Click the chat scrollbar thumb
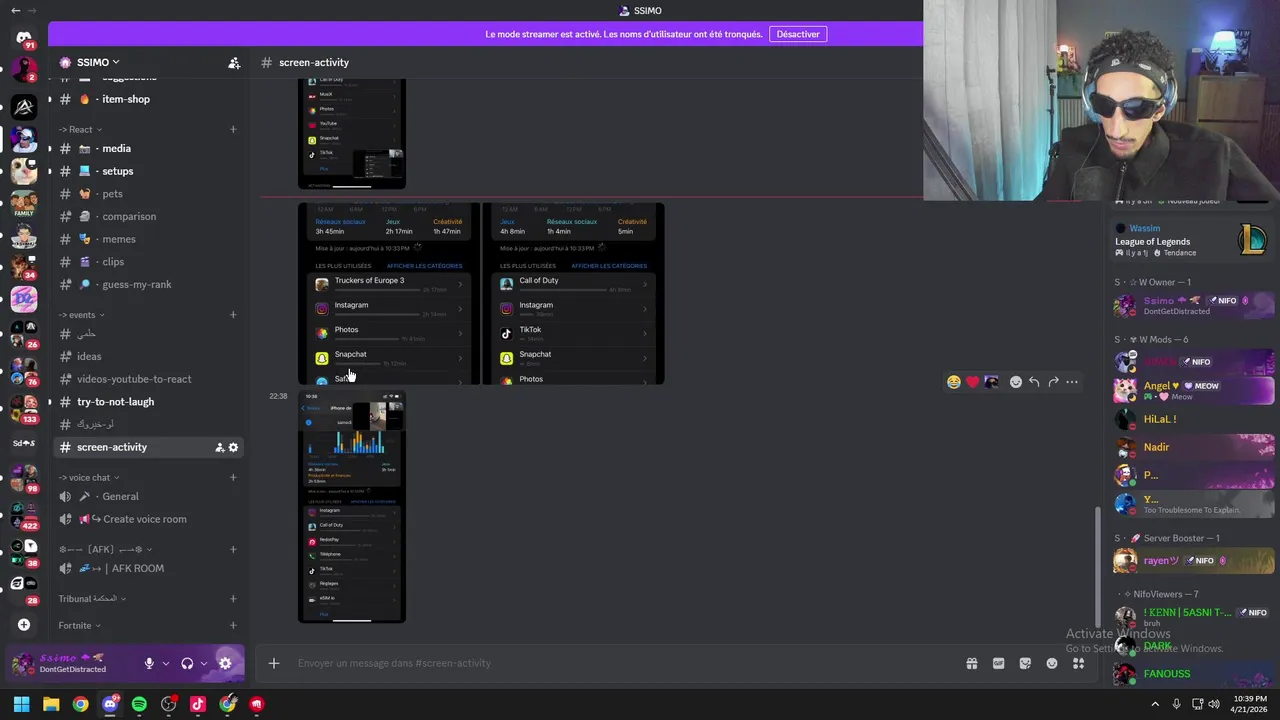 click(x=1097, y=565)
